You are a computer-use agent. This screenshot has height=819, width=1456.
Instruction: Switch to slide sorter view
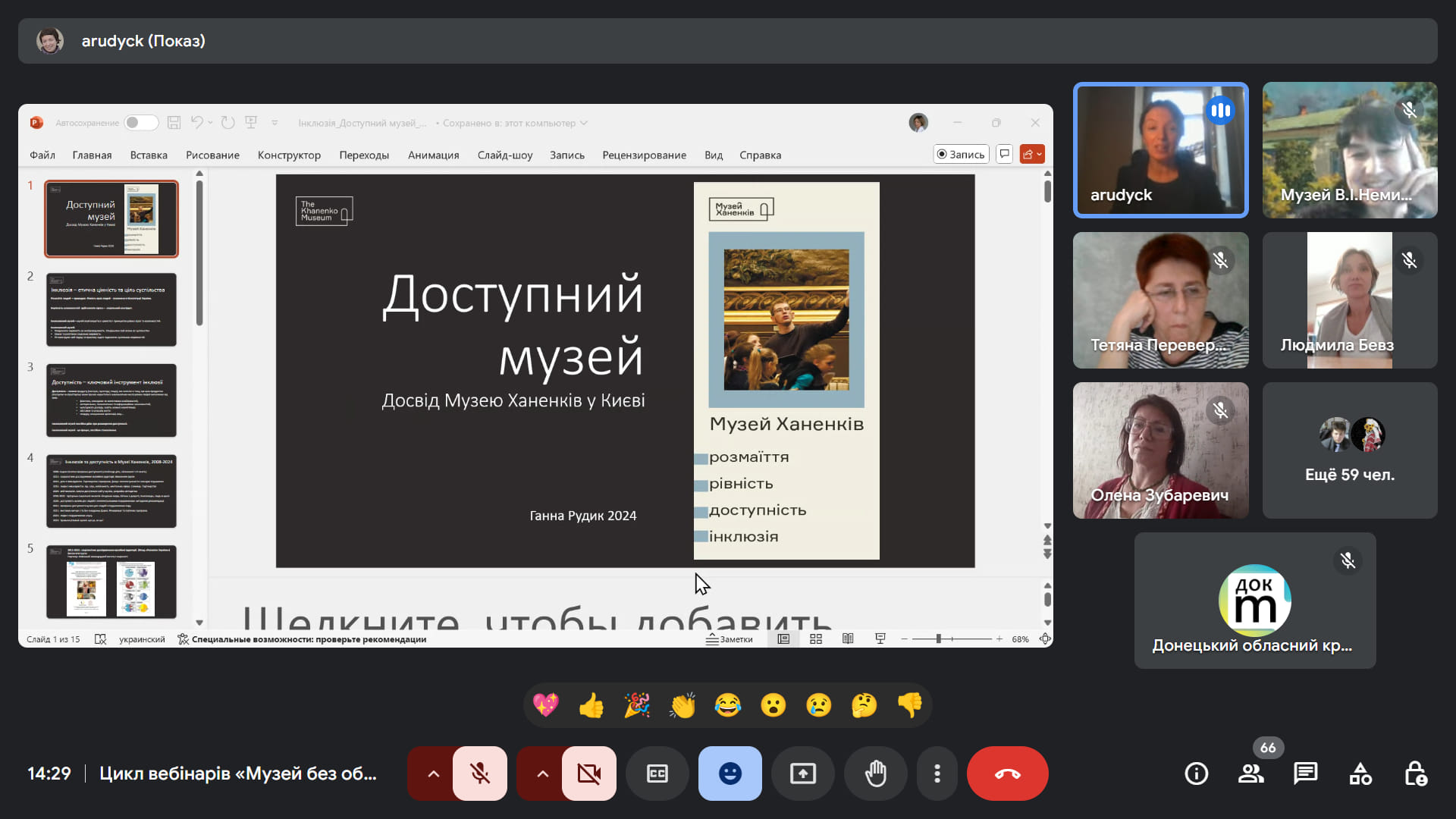pos(816,639)
